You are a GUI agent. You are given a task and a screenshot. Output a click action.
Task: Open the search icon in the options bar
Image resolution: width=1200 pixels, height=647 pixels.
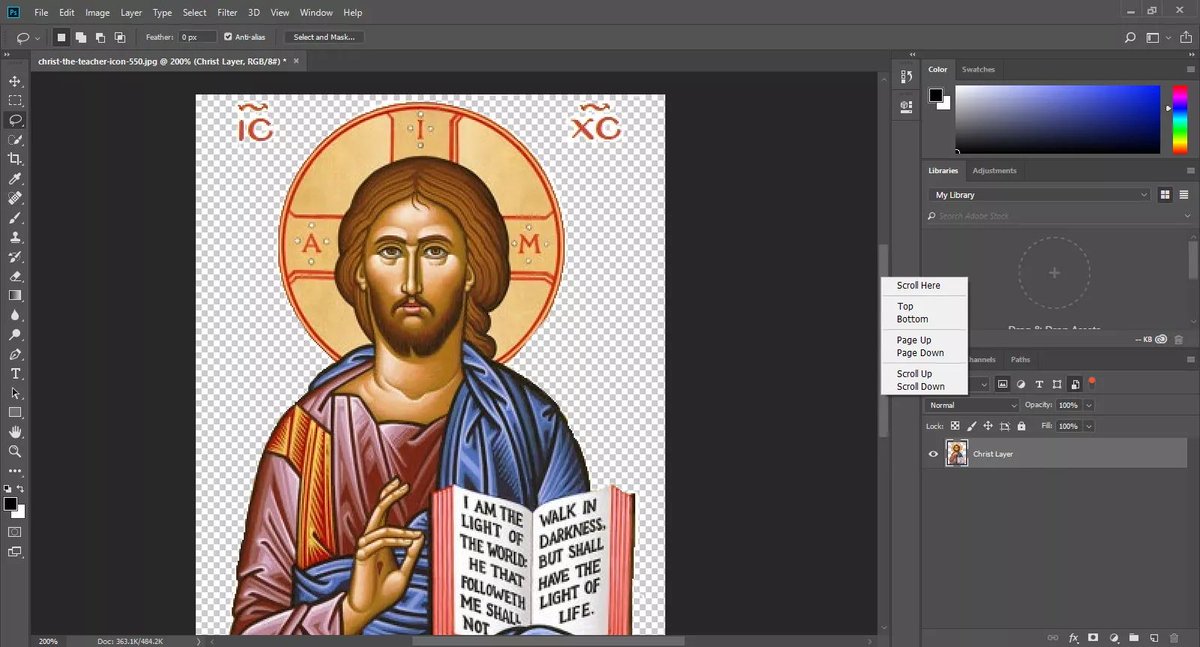1130,38
